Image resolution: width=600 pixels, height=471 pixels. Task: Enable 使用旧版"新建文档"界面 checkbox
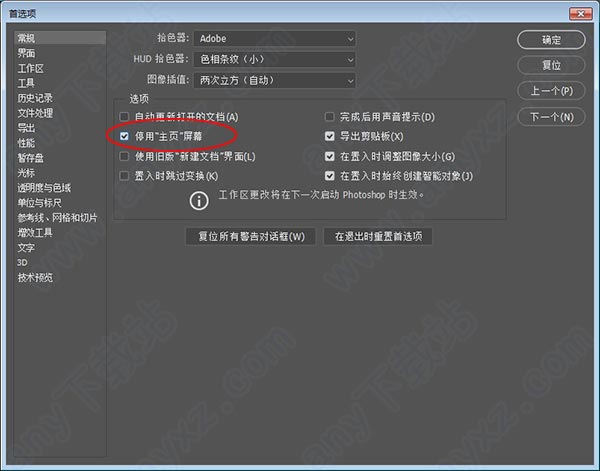coord(124,156)
